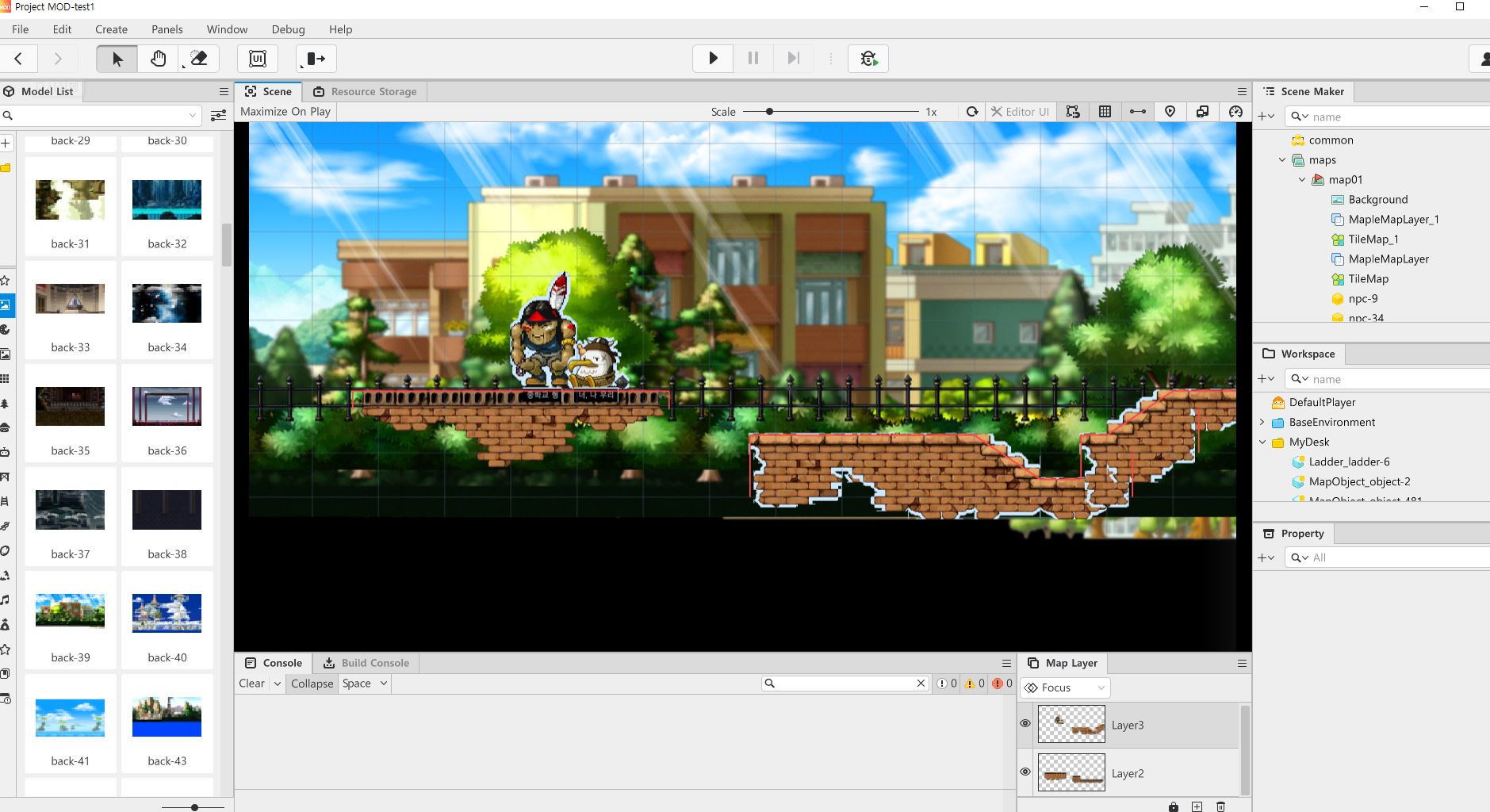Select the music note category icon
Viewport: 1490px width, 812px height.
[5, 600]
